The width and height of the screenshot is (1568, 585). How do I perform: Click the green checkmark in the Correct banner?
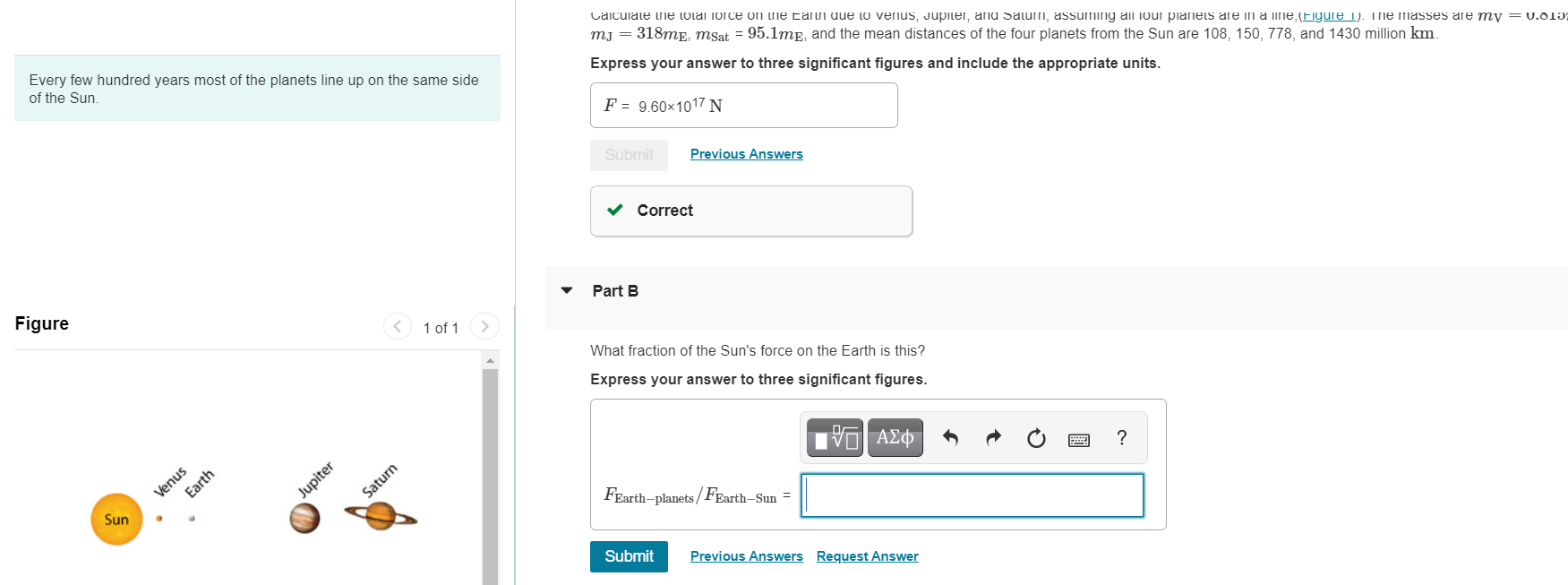[x=613, y=211]
